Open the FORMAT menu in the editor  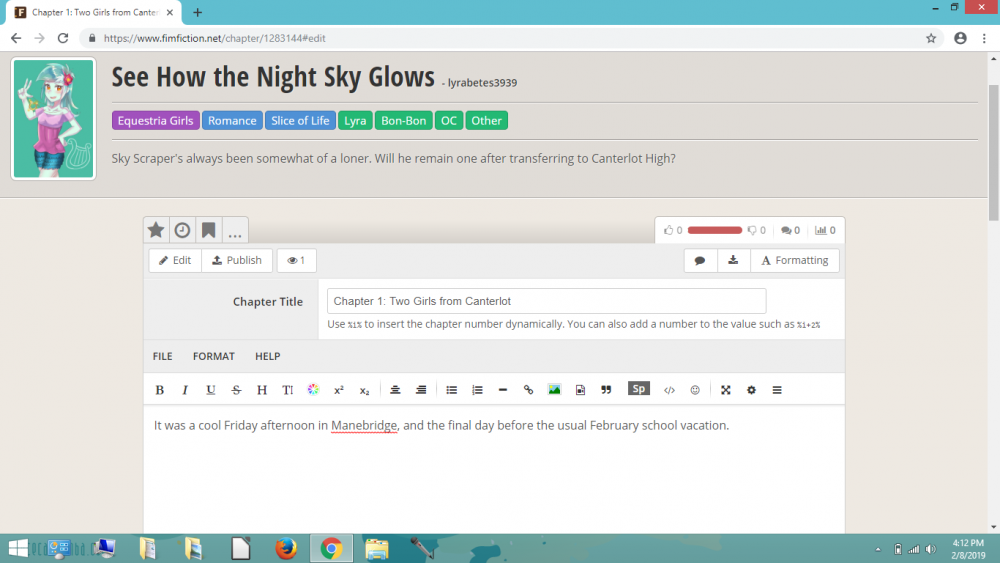click(213, 356)
